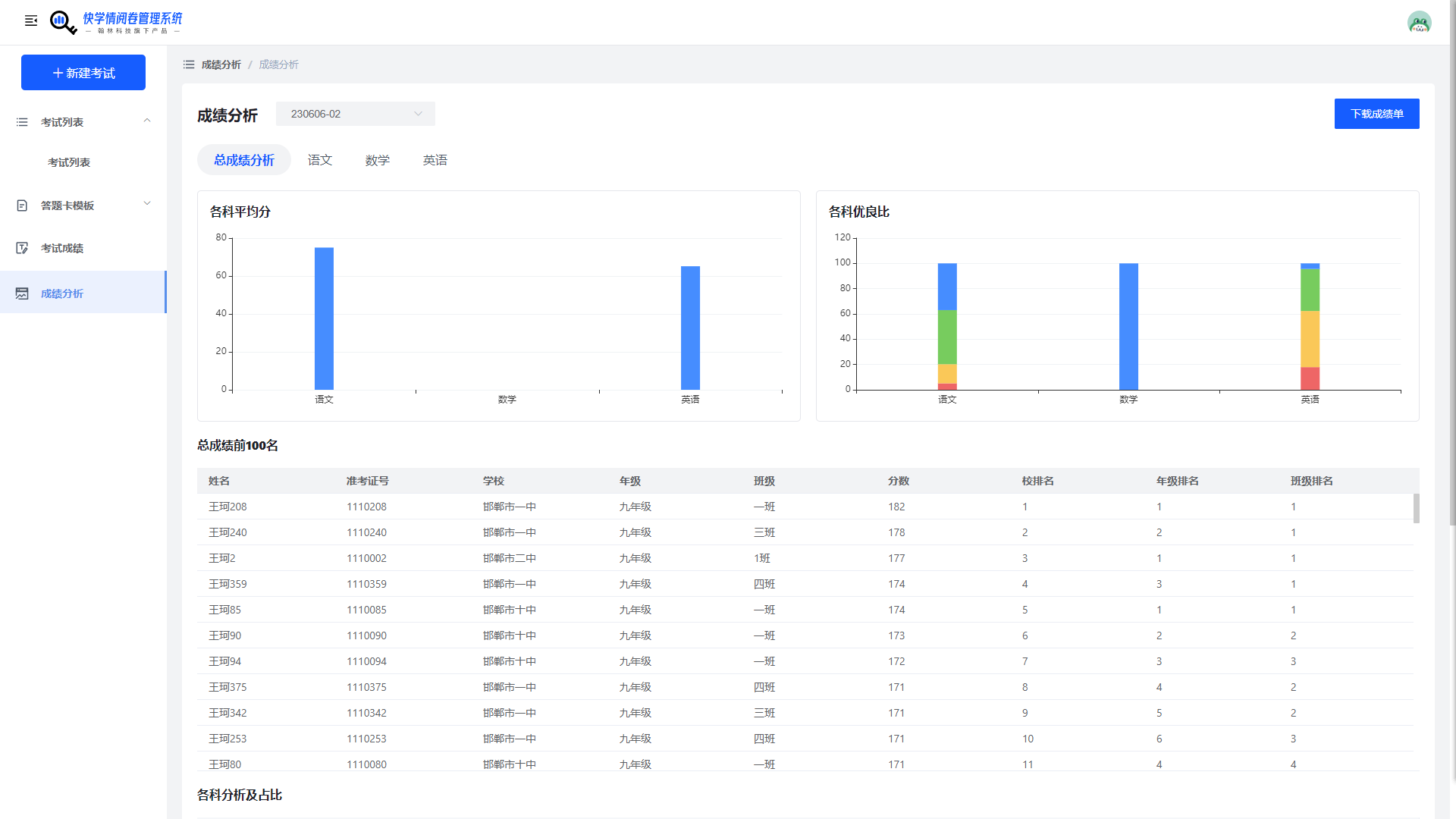Click the 考试列表 list icon in sidebar

(22, 122)
